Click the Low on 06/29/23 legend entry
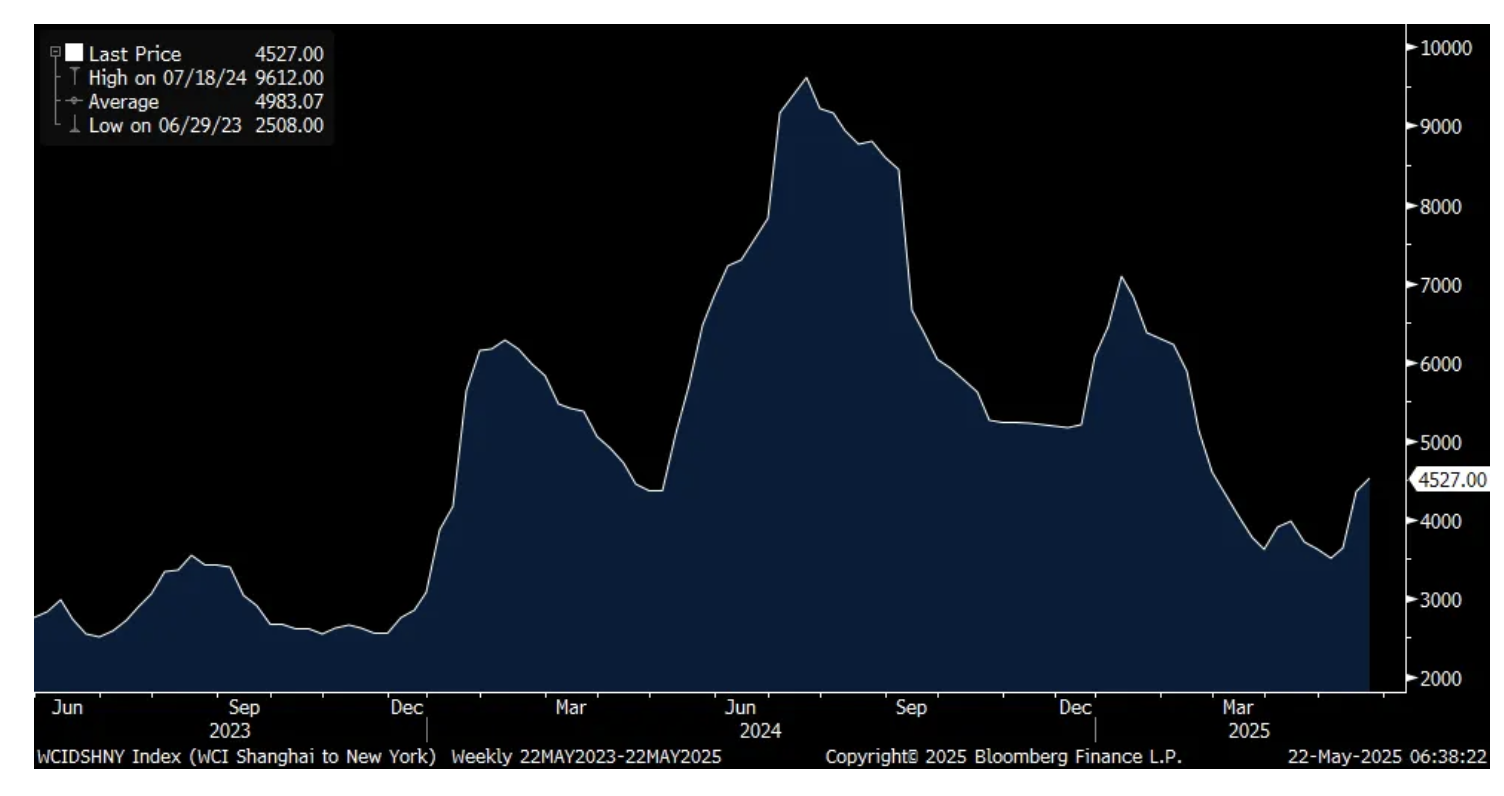Viewport: 1504px width, 796px height. pyautogui.click(x=165, y=126)
